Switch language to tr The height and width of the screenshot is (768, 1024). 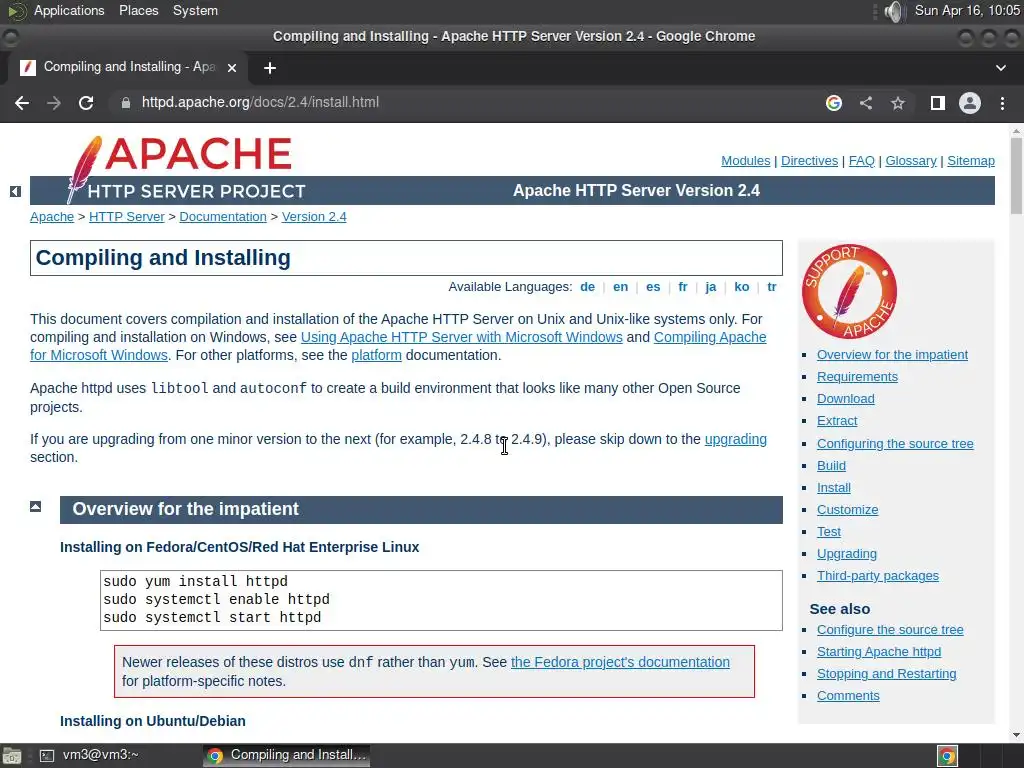(771, 287)
